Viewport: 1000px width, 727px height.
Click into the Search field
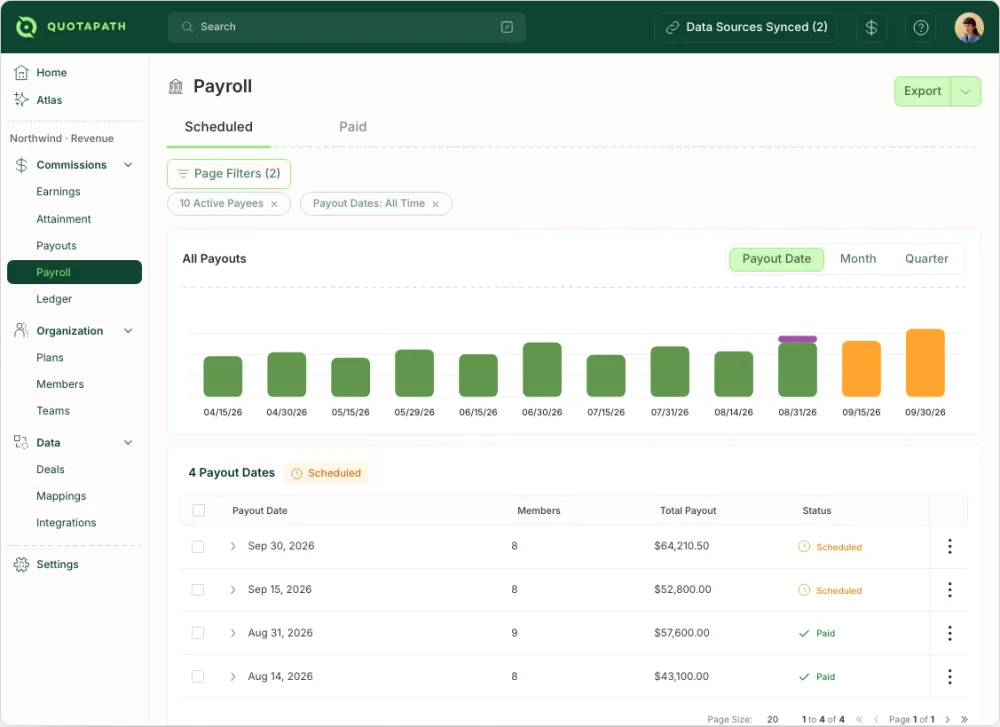click(x=347, y=27)
